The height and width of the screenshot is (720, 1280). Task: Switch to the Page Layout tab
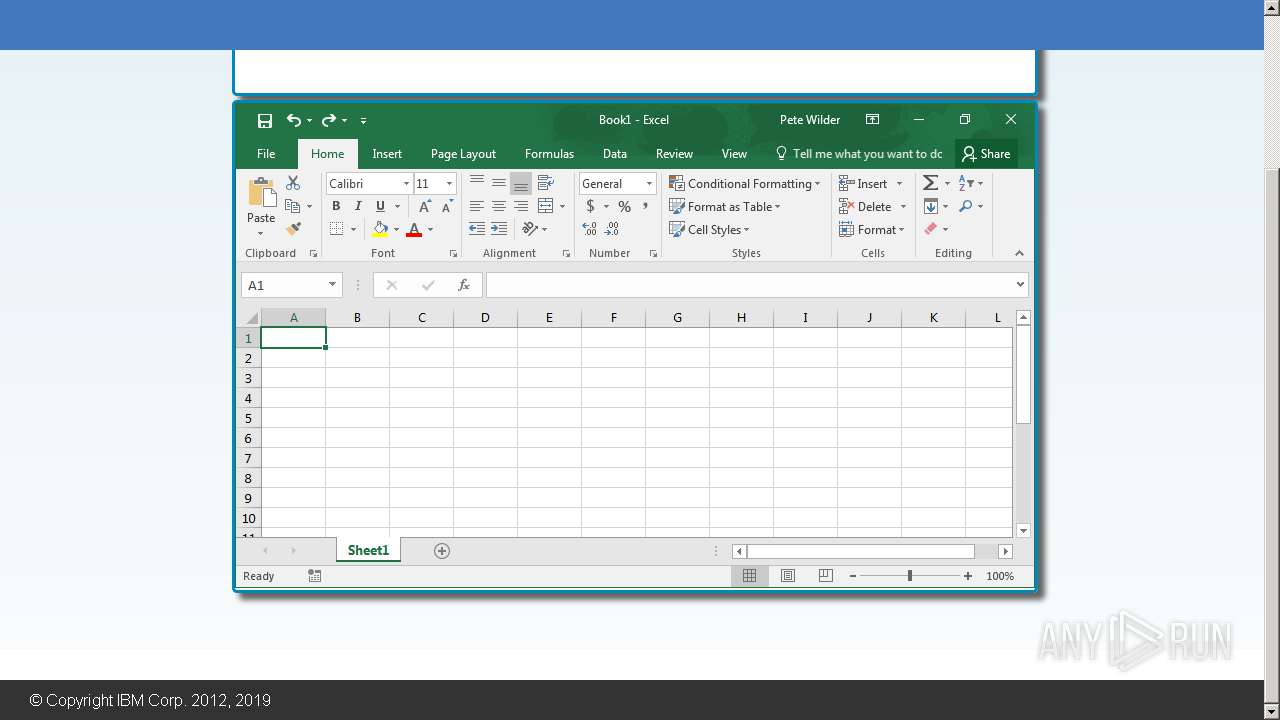(463, 154)
